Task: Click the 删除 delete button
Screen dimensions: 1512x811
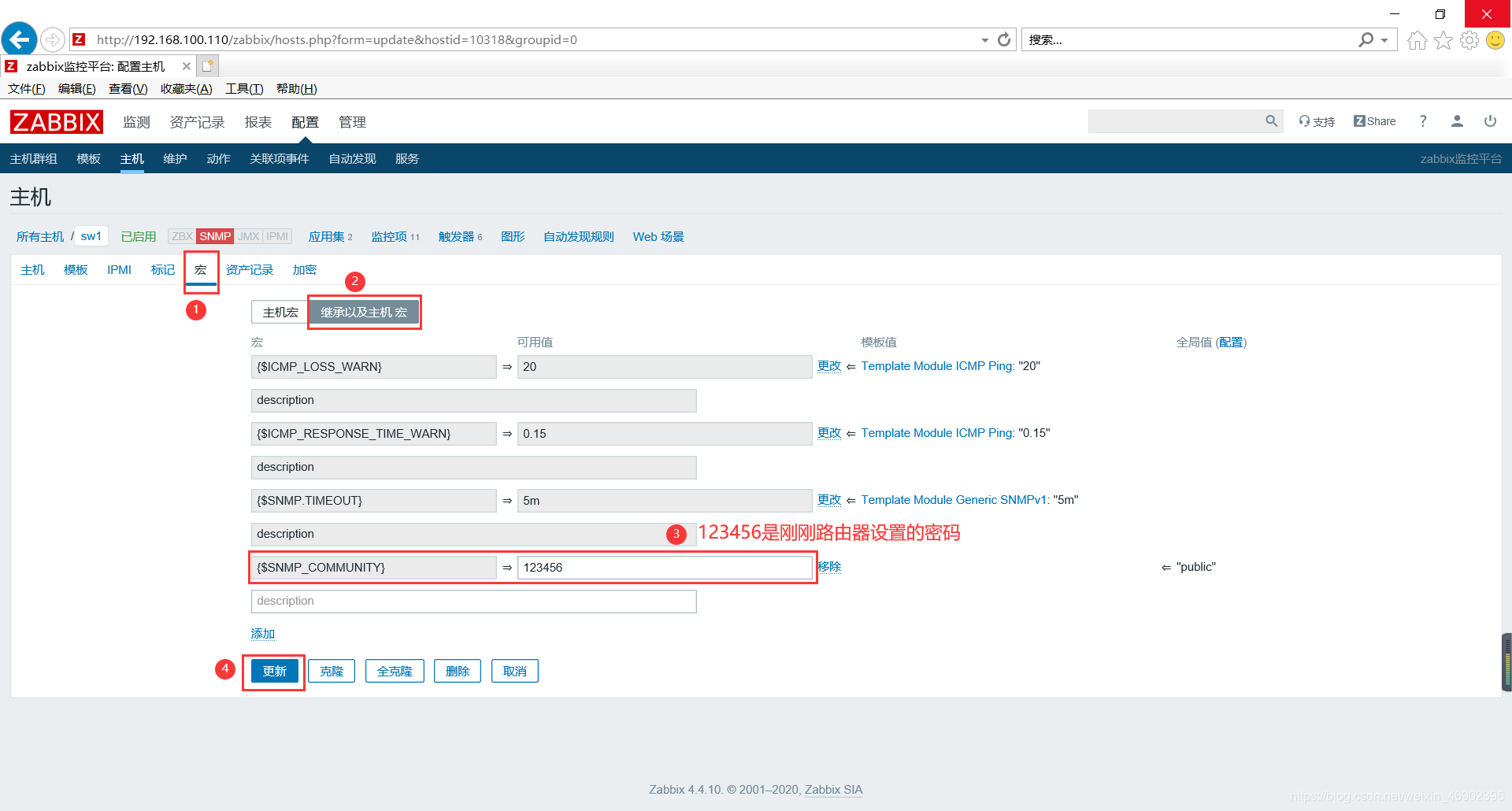Action: 457,672
